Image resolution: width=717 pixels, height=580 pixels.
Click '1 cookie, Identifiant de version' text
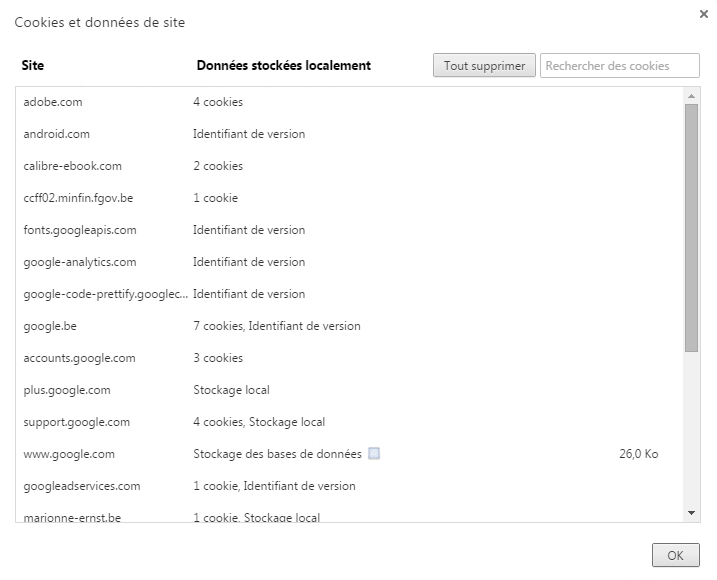point(274,486)
